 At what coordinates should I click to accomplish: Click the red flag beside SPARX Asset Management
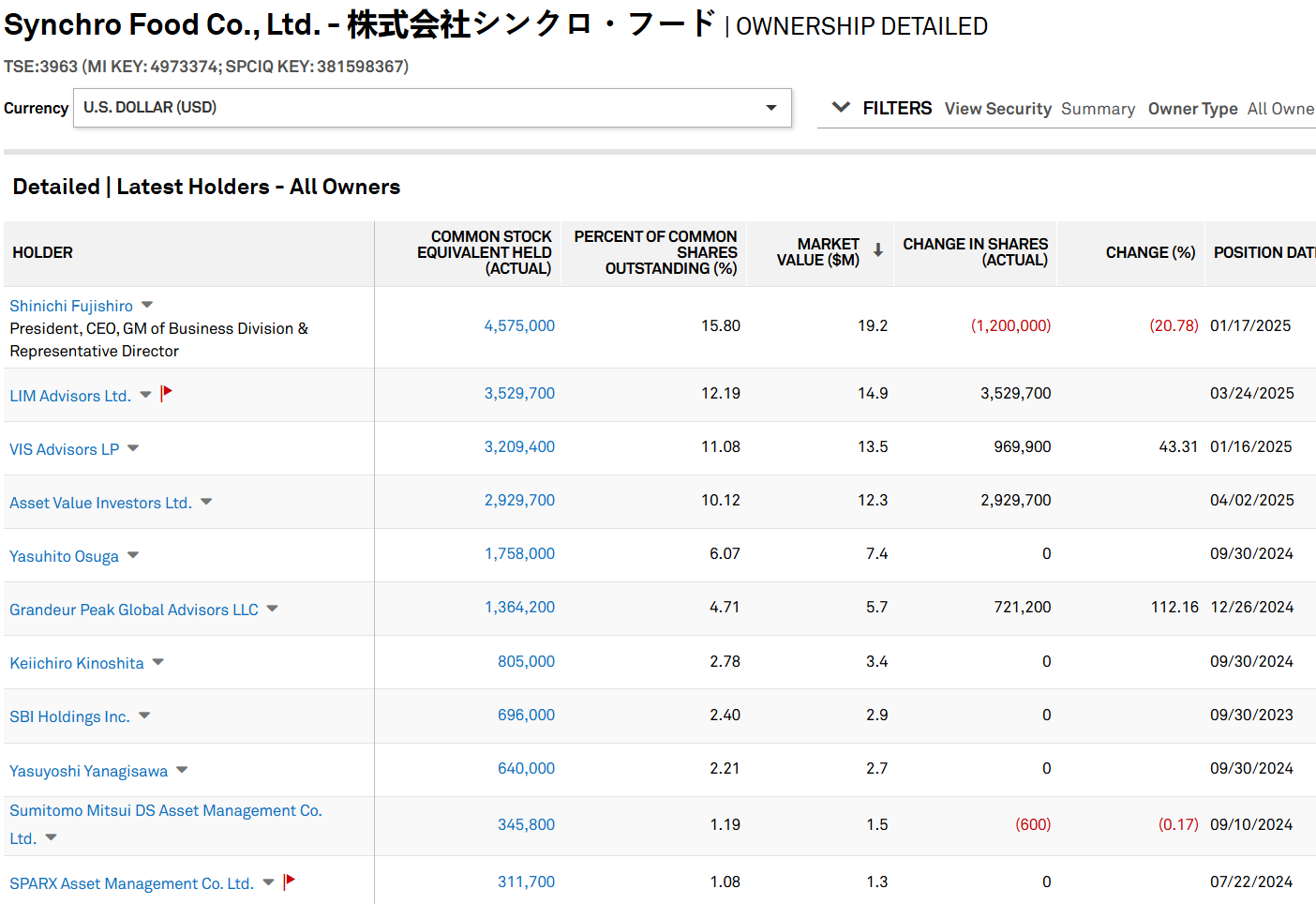click(x=289, y=881)
